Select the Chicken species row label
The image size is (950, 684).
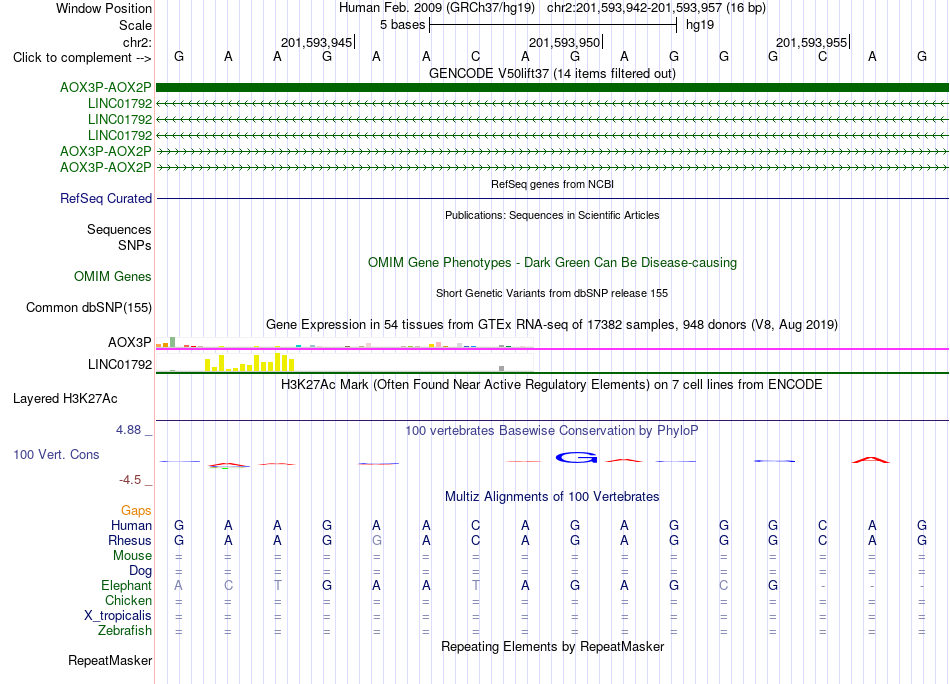[128, 600]
